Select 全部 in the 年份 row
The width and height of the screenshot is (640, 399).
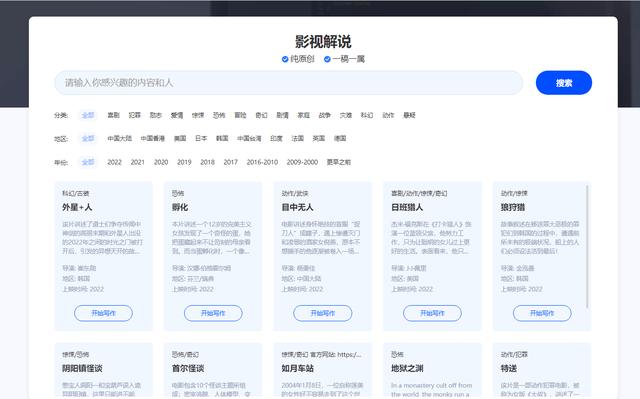click(88, 162)
